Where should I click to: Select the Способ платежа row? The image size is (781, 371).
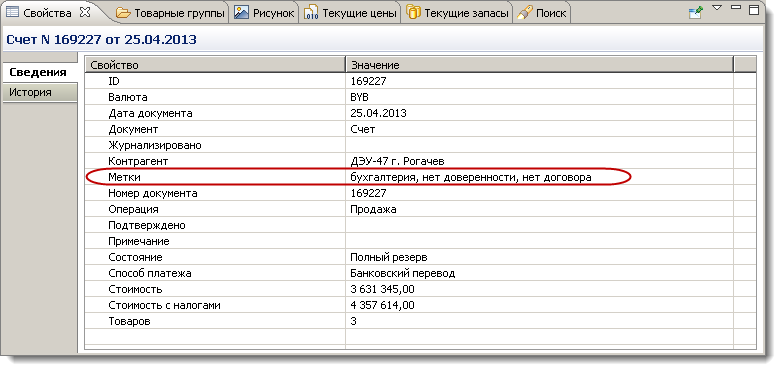[x=420, y=273]
